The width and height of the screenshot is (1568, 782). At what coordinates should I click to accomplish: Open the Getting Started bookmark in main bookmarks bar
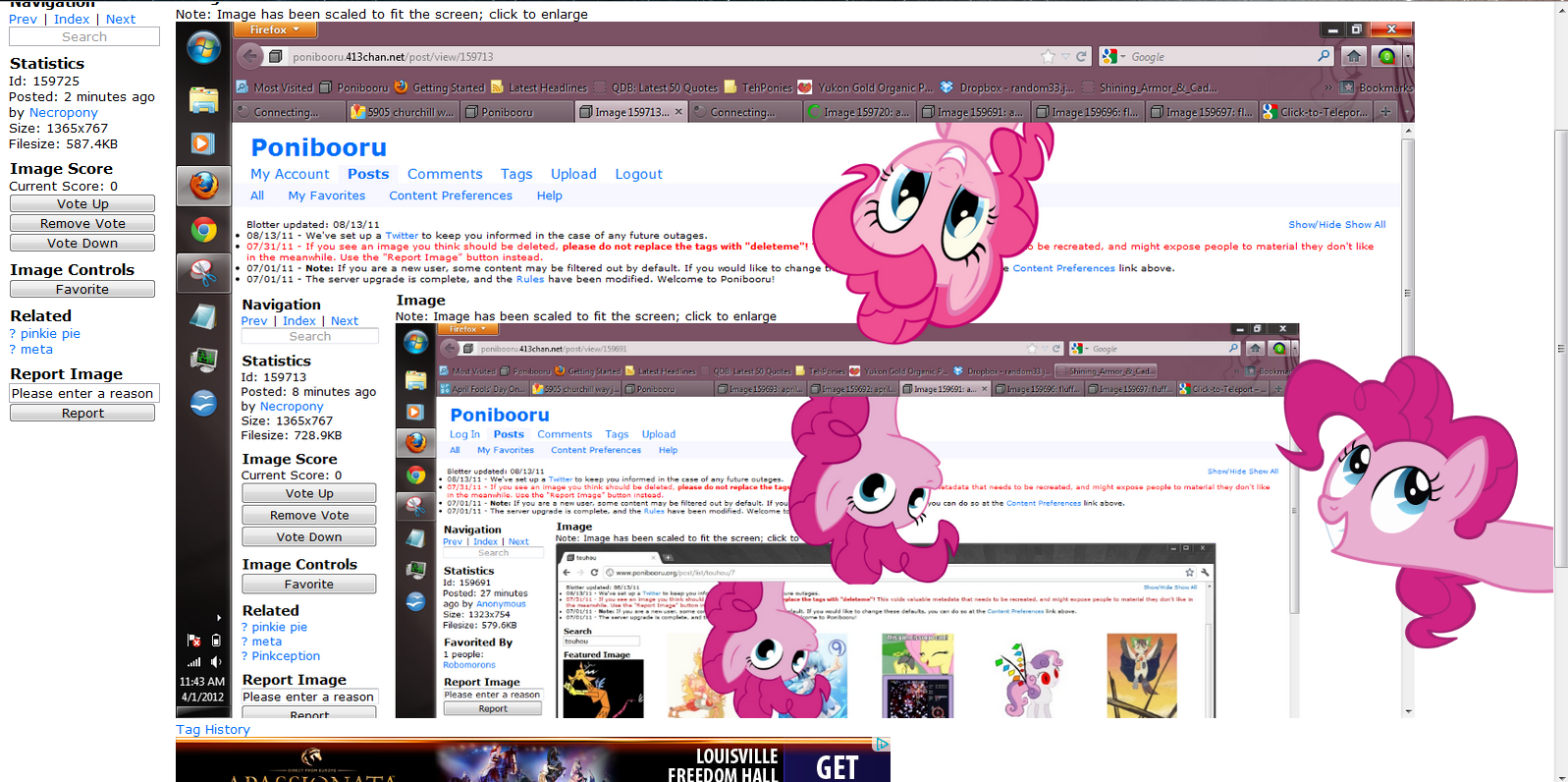(x=439, y=87)
